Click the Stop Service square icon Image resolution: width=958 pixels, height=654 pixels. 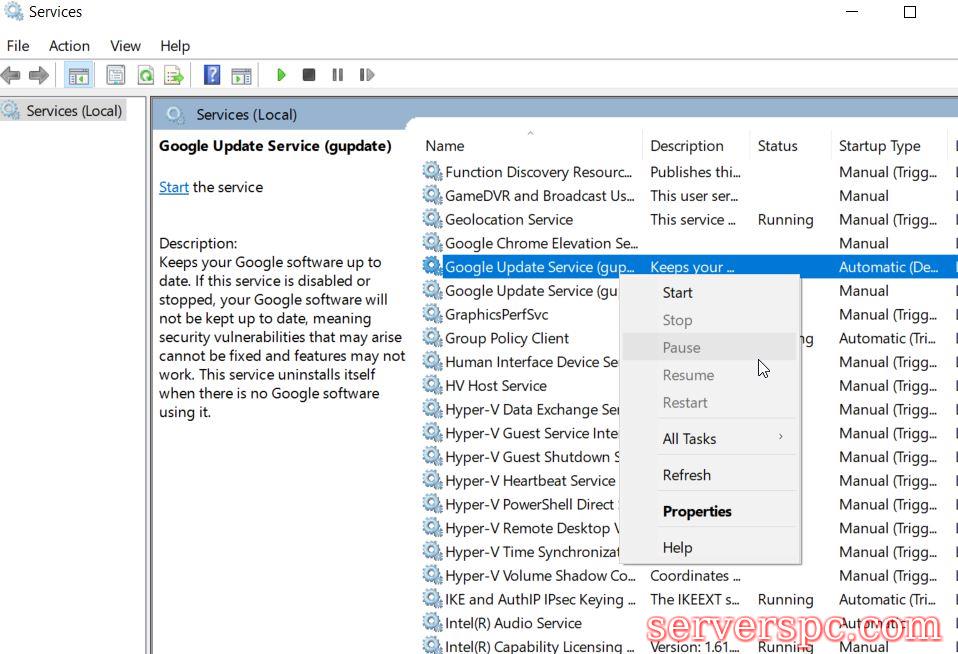(x=309, y=75)
